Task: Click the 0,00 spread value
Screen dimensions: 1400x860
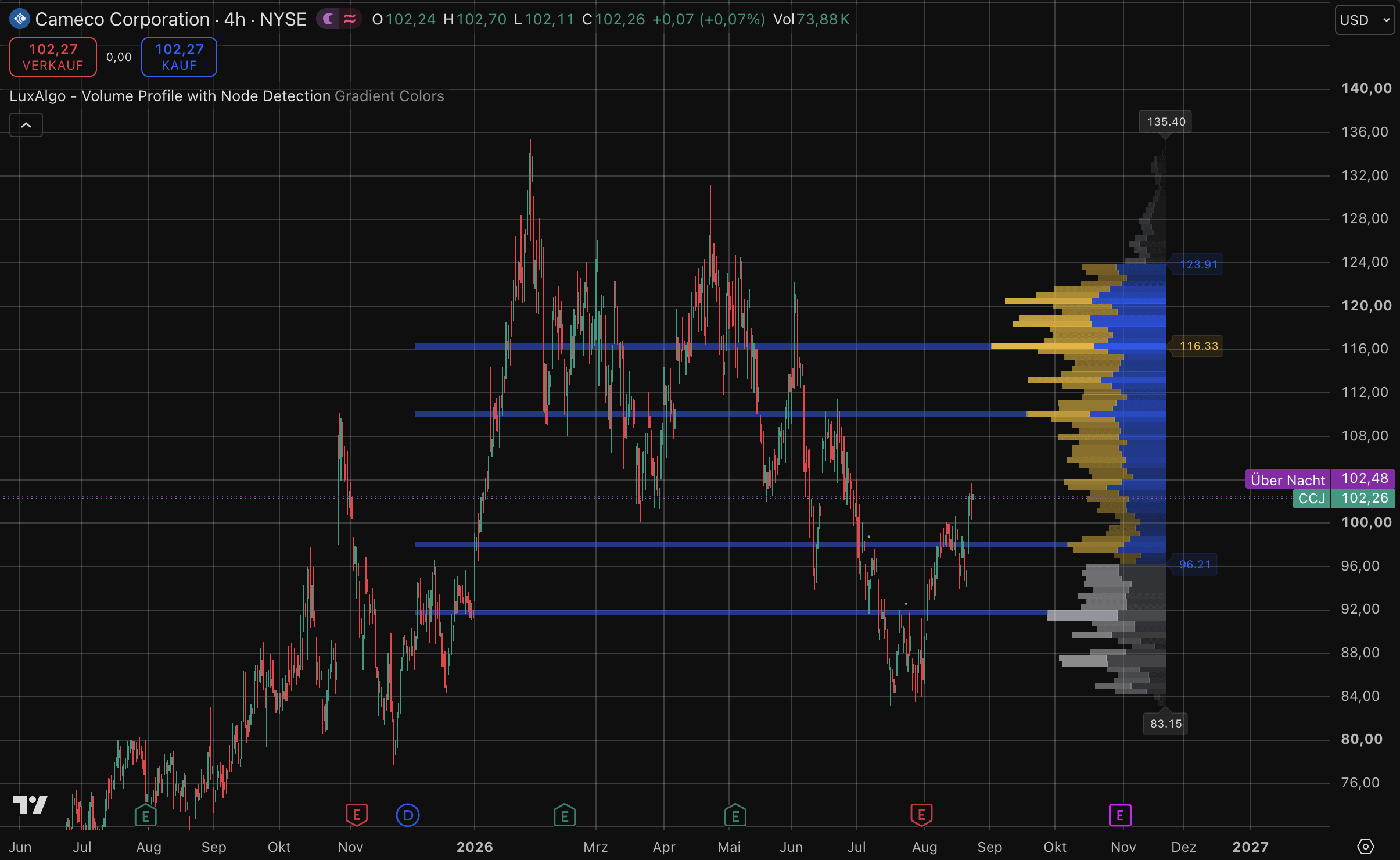Action: point(119,57)
